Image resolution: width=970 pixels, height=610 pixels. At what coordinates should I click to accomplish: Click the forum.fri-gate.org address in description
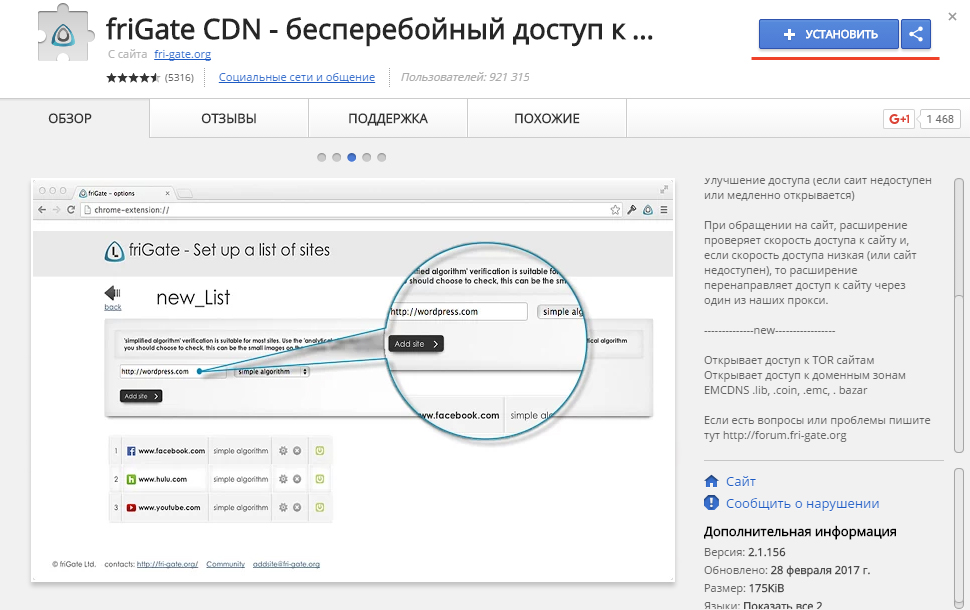[x=784, y=435]
